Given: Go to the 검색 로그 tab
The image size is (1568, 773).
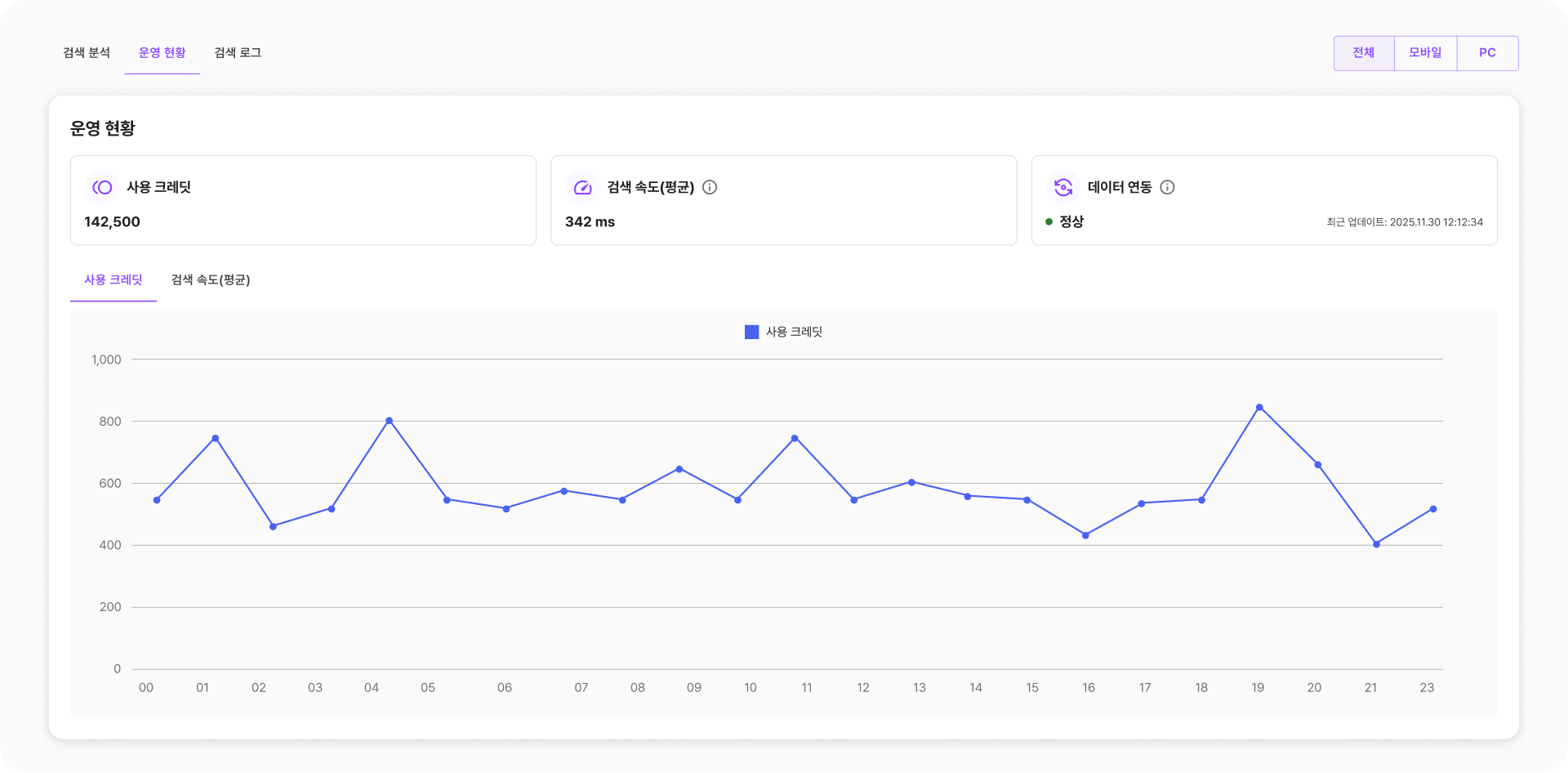Looking at the screenshot, I should pos(238,53).
